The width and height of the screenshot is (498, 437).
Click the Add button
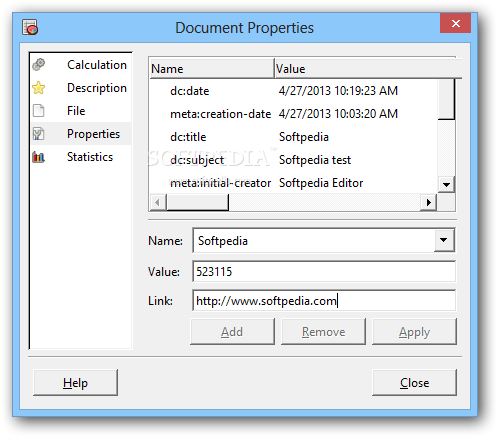pyautogui.click(x=232, y=332)
